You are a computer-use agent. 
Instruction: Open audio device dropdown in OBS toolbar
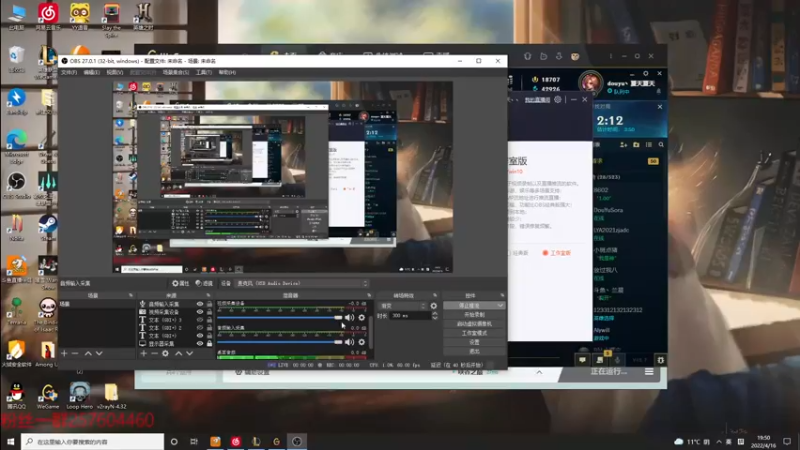(x=302, y=283)
